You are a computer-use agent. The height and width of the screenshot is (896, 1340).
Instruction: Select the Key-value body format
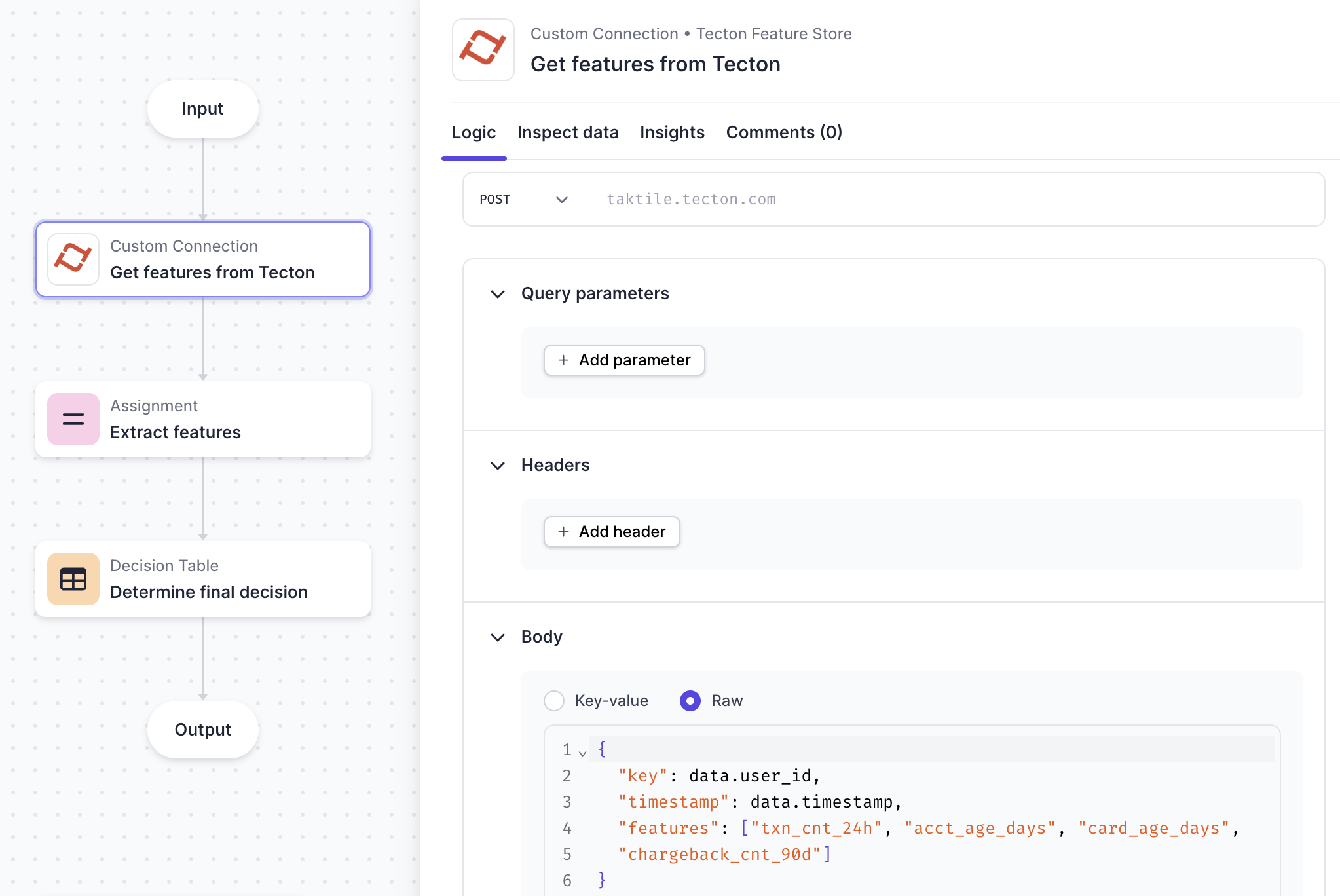click(x=554, y=701)
